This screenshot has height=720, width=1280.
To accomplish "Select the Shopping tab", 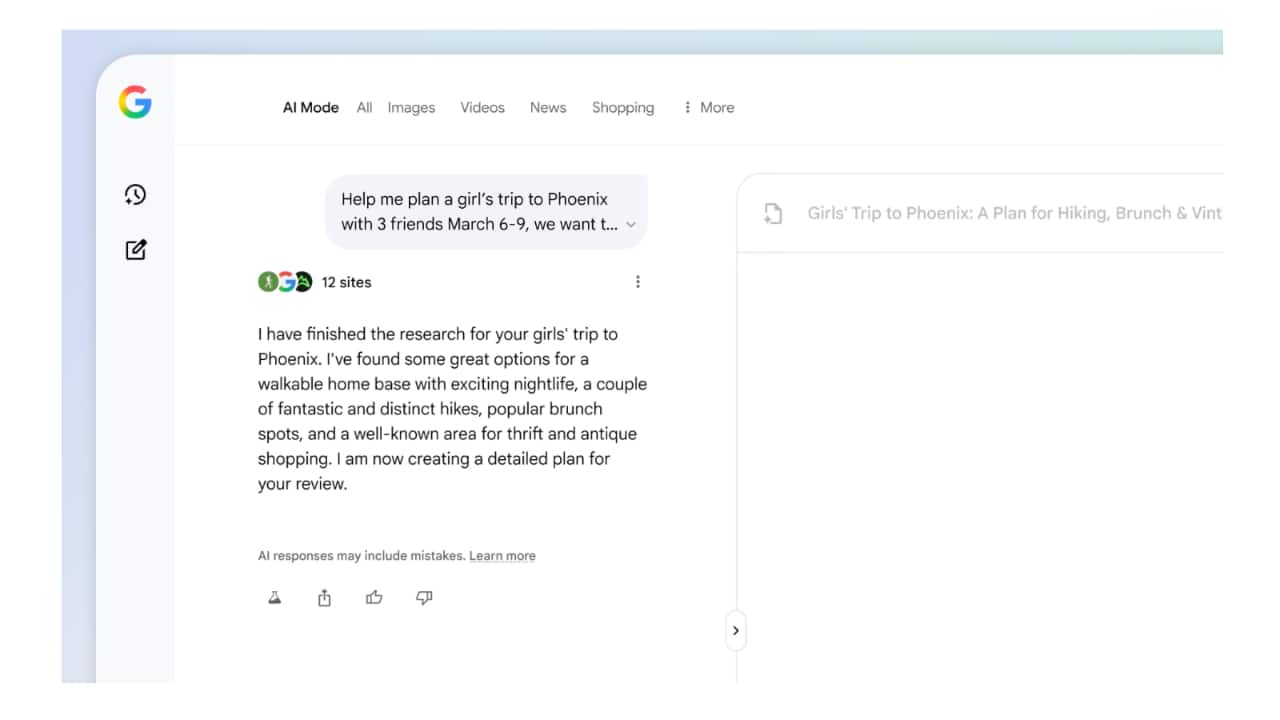I will tap(622, 107).
